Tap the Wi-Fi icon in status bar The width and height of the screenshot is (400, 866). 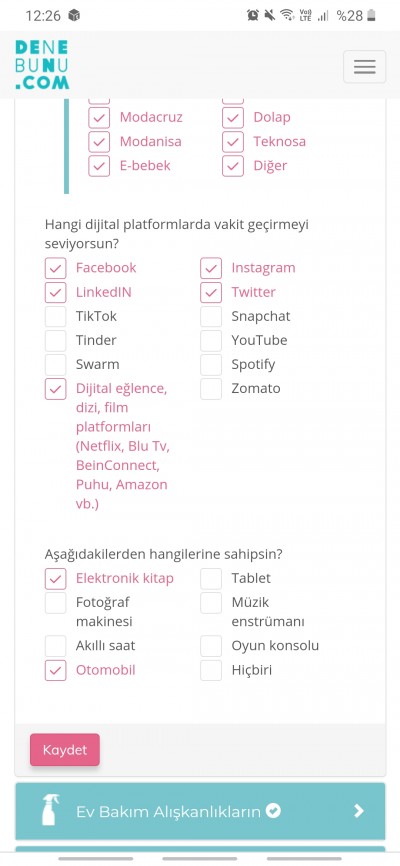[287, 15]
